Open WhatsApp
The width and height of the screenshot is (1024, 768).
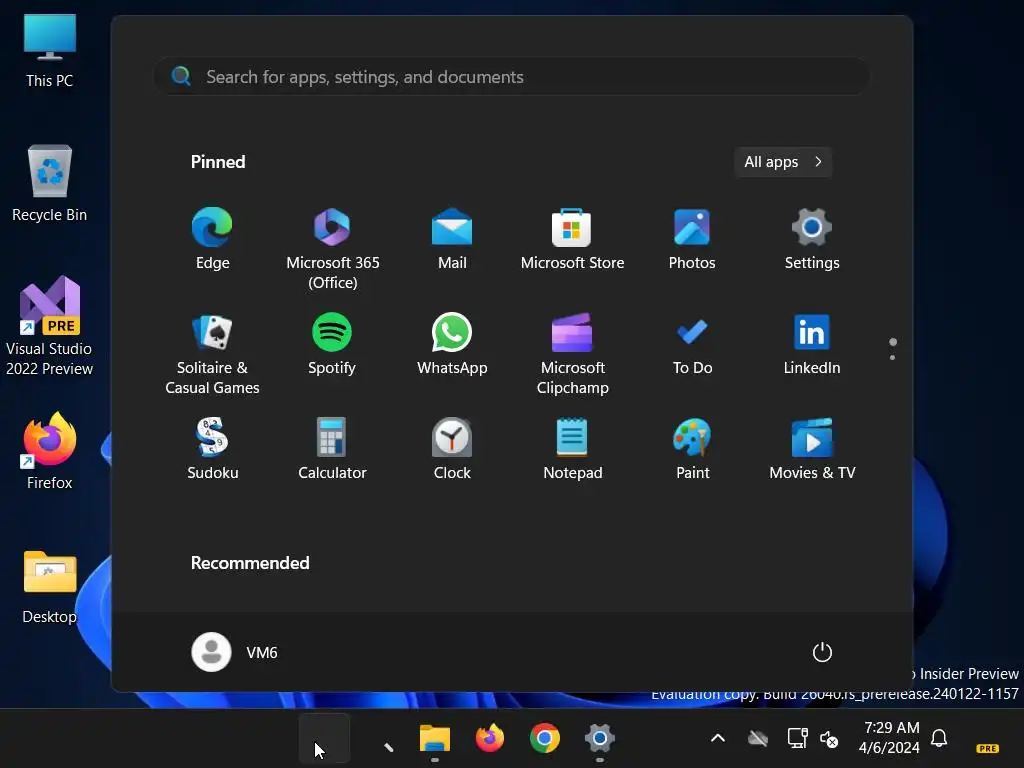coord(452,344)
